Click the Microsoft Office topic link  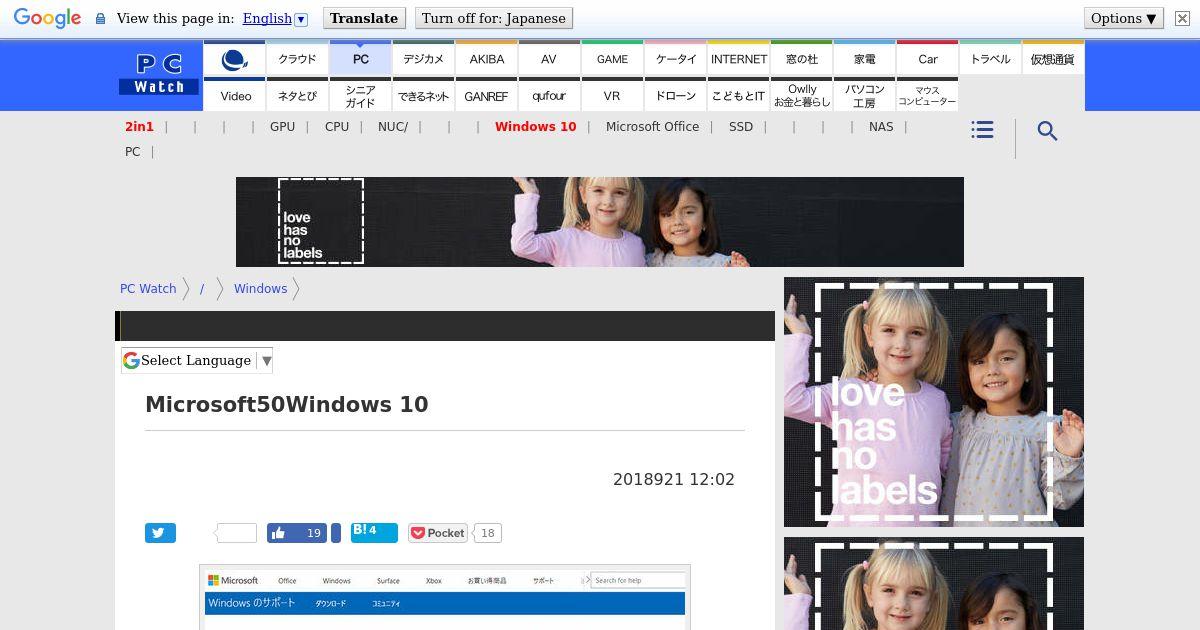point(652,126)
